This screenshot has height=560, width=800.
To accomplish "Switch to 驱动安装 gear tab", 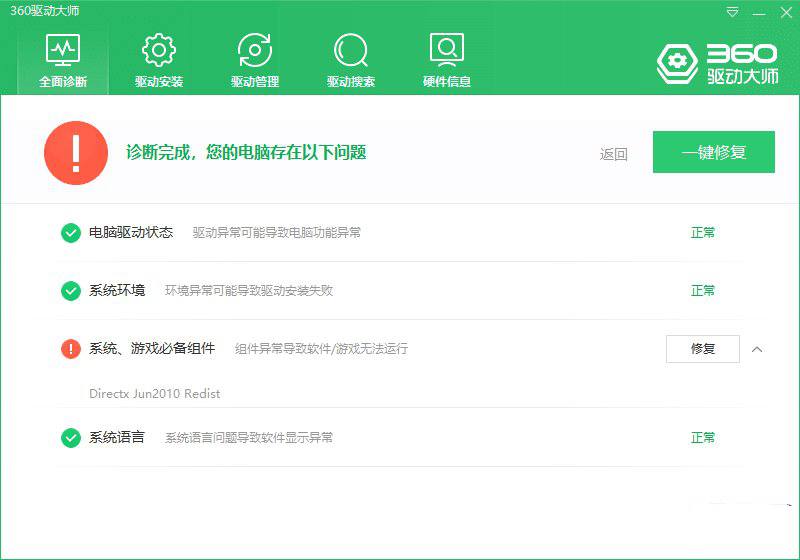I will (x=159, y=60).
